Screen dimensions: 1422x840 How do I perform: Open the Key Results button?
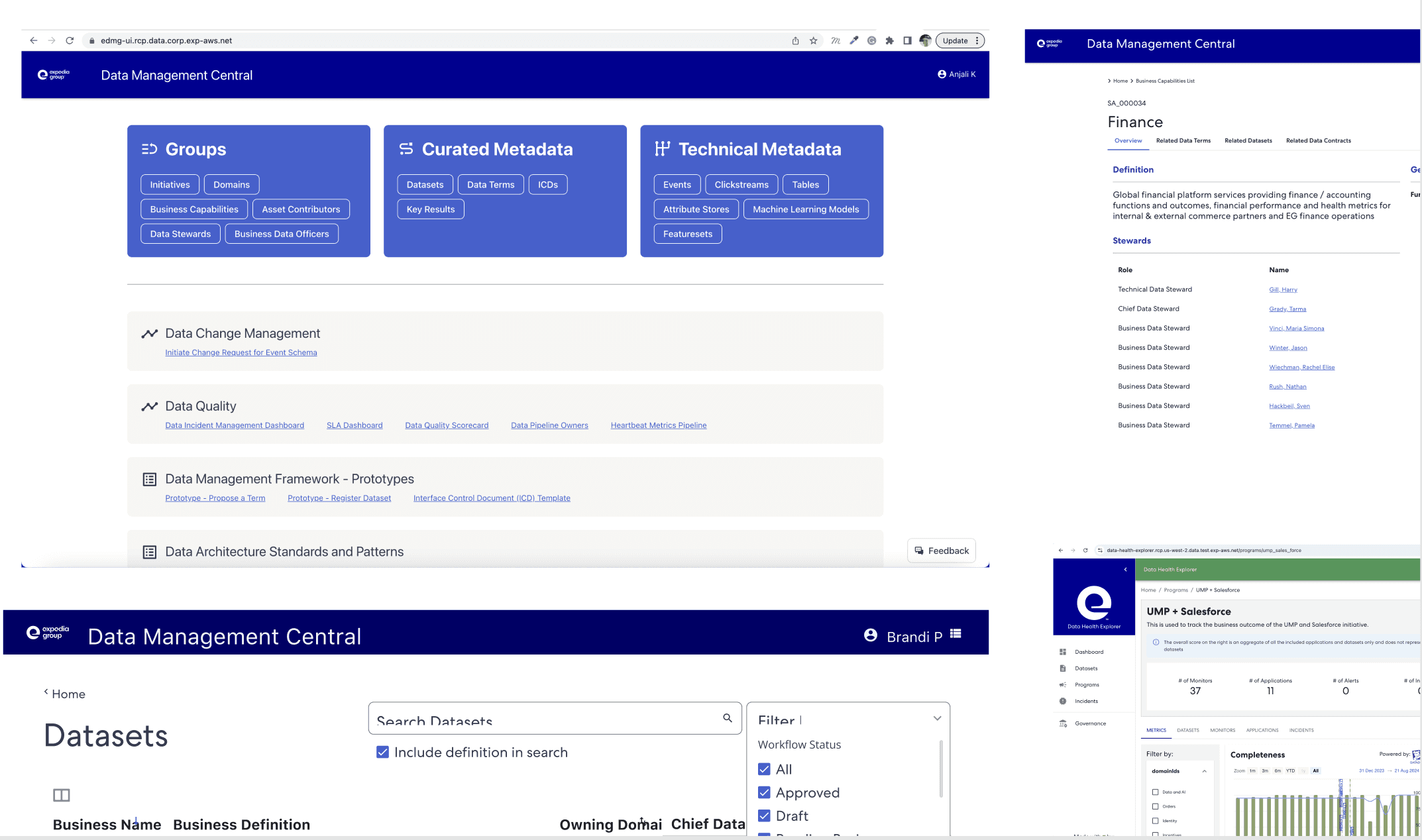[x=431, y=209]
